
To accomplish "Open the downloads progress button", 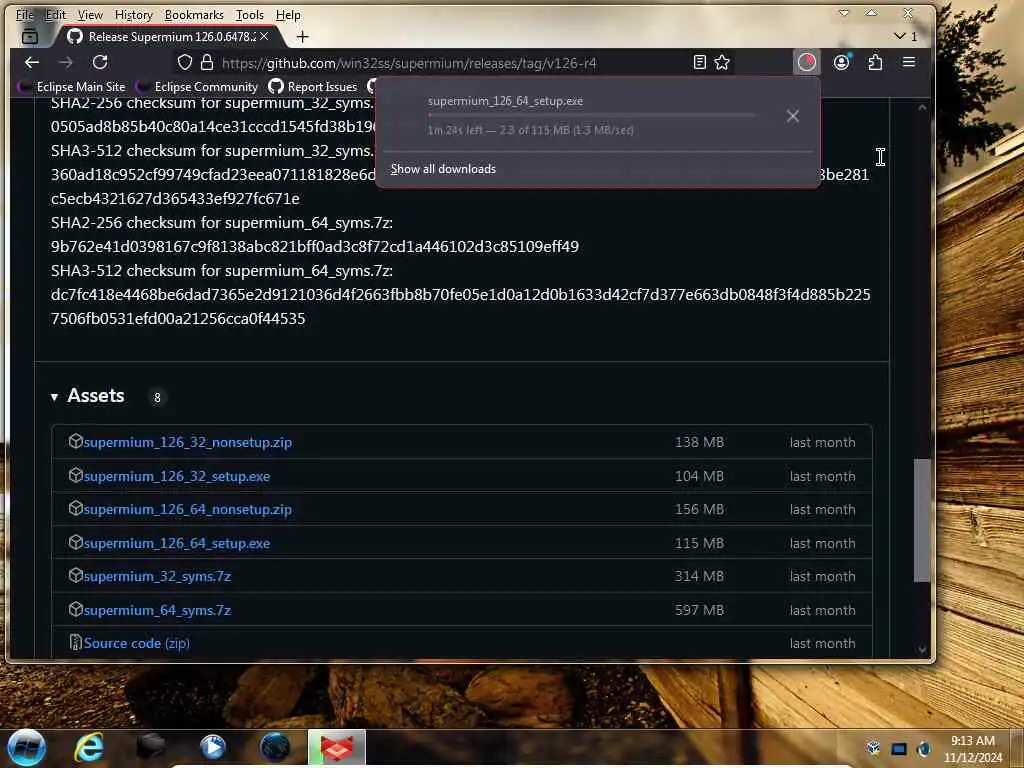I will pos(807,63).
